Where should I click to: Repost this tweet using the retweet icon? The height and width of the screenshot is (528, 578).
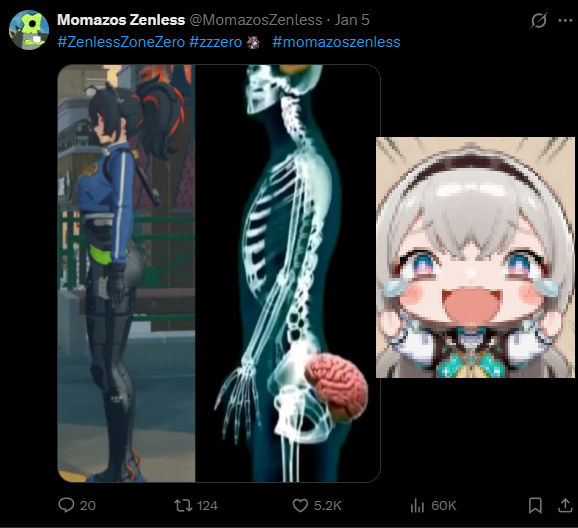click(183, 506)
